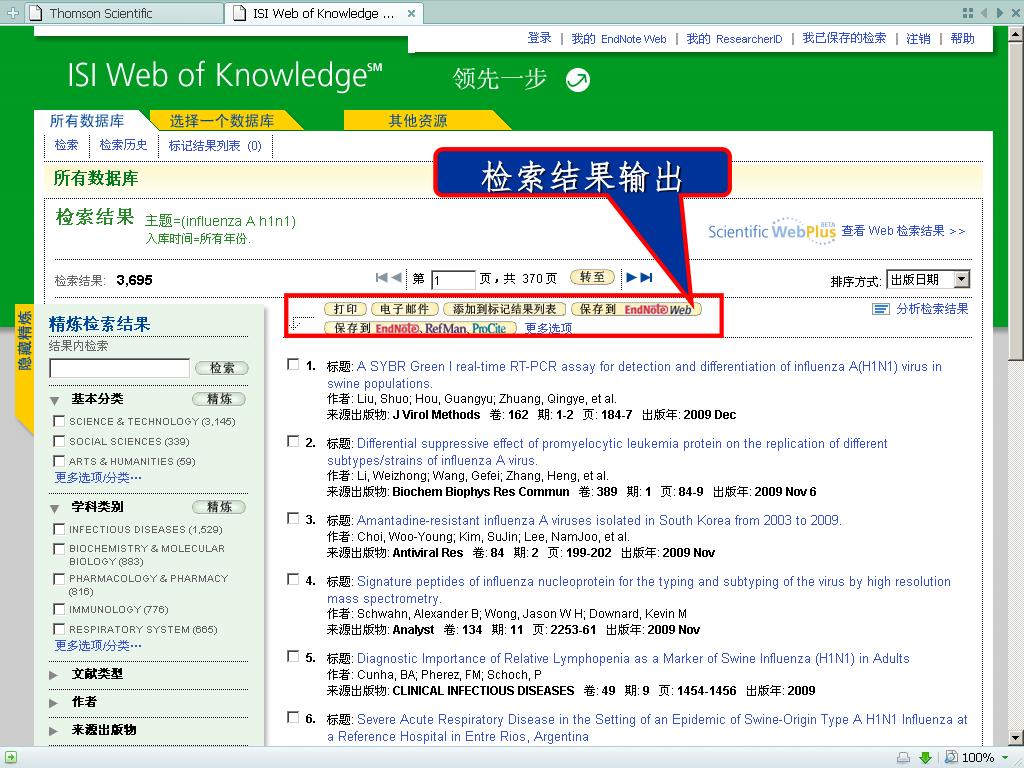Image resolution: width=1024 pixels, height=768 pixels.
Task: Click the 检索 button in refine panel
Action: [x=222, y=368]
